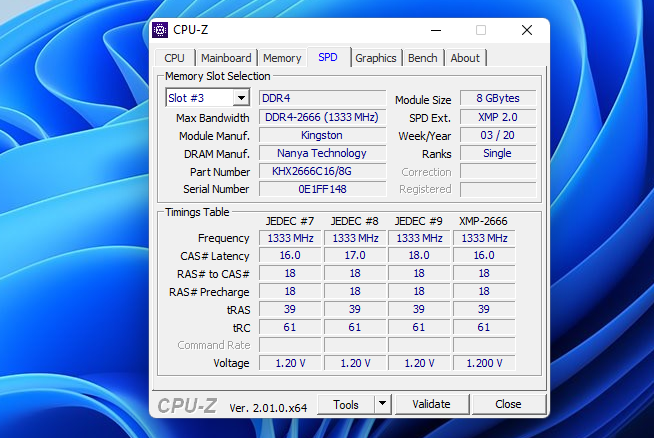Switch to the Bench tab
Image resolution: width=654 pixels, height=438 pixels.
tap(423, 58)
